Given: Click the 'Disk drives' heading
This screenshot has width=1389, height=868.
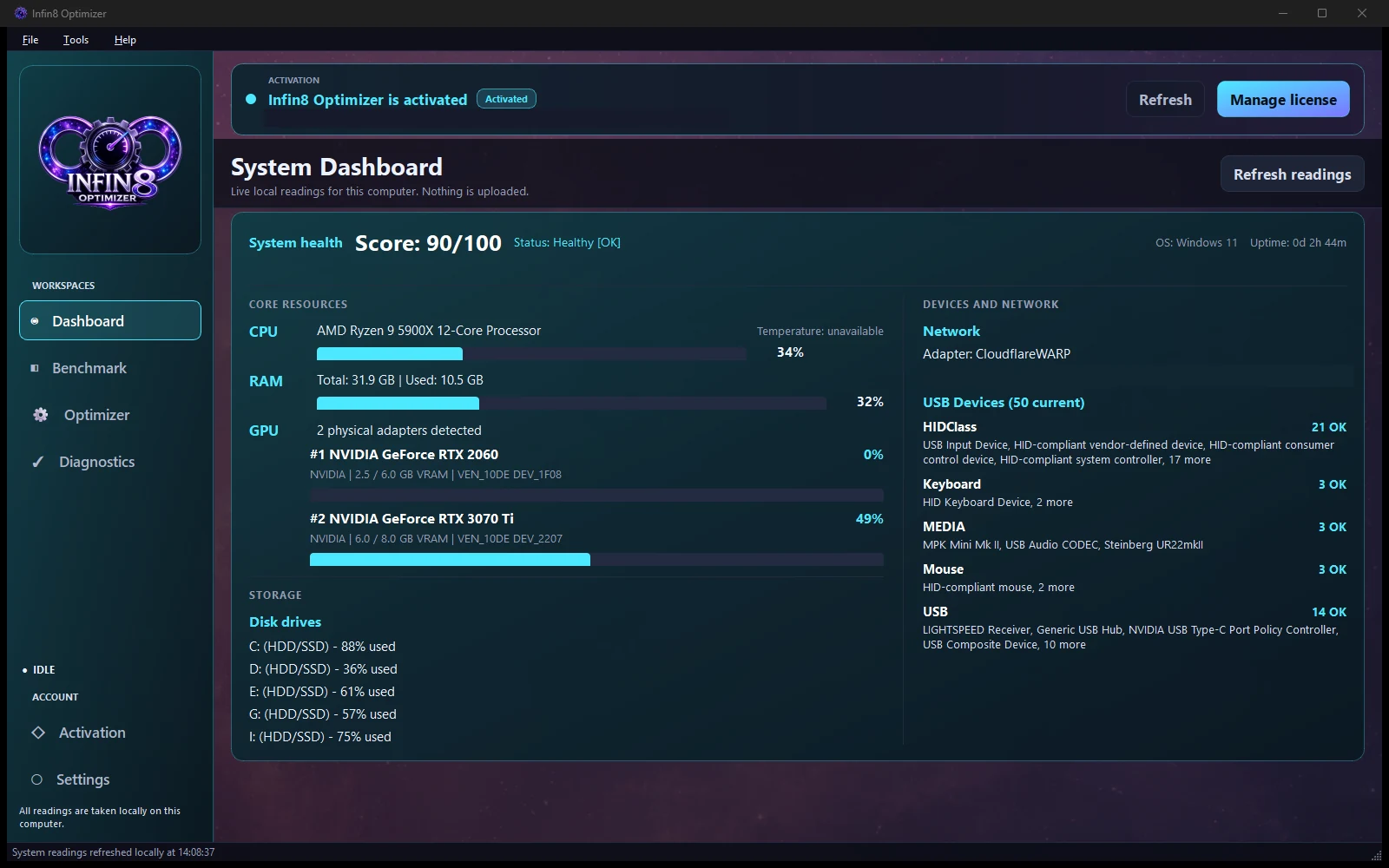Looking at the screenshot, I should [285, 622].
